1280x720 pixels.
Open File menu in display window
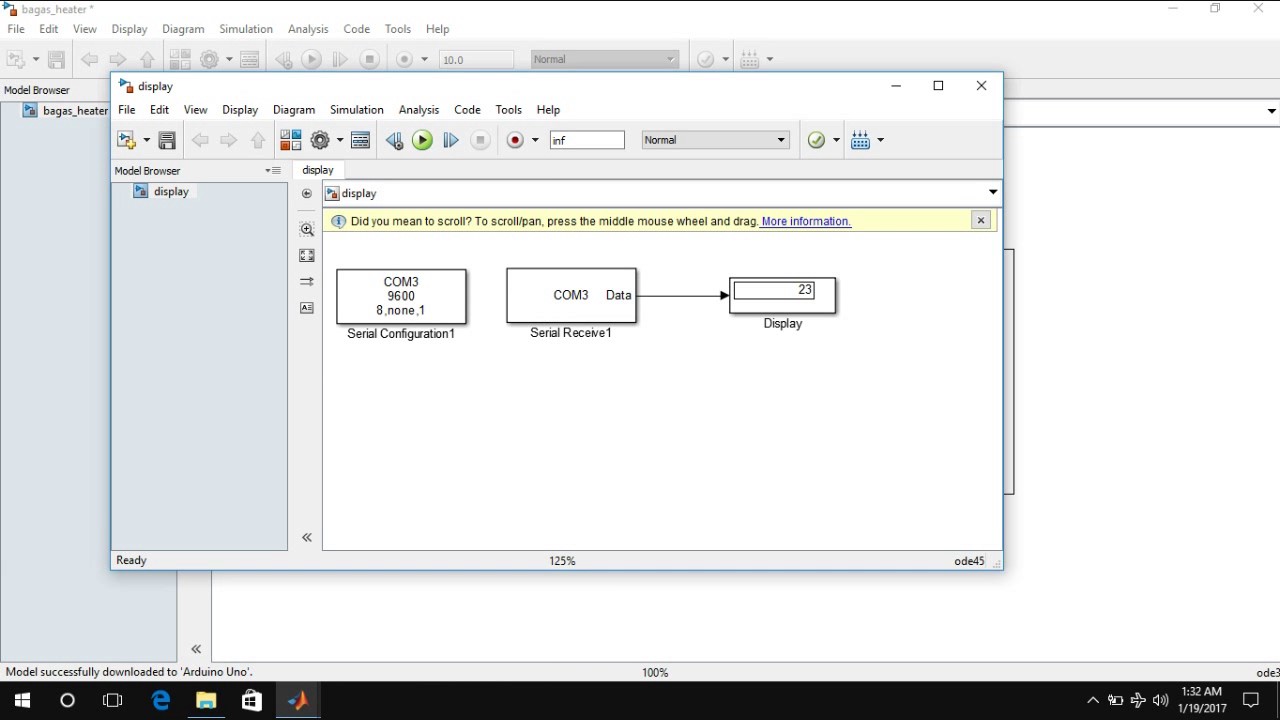click(x=127, y=109)
